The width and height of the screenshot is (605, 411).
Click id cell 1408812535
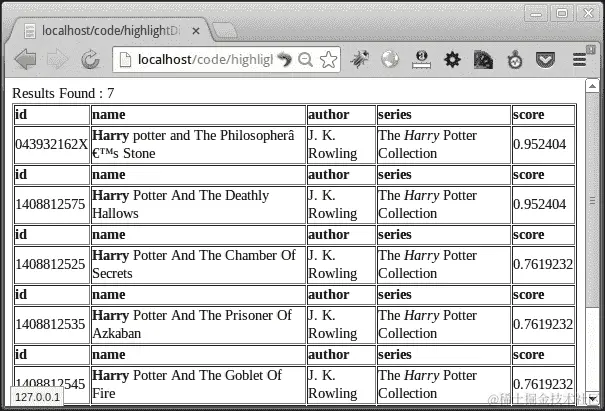coord(52,325)
